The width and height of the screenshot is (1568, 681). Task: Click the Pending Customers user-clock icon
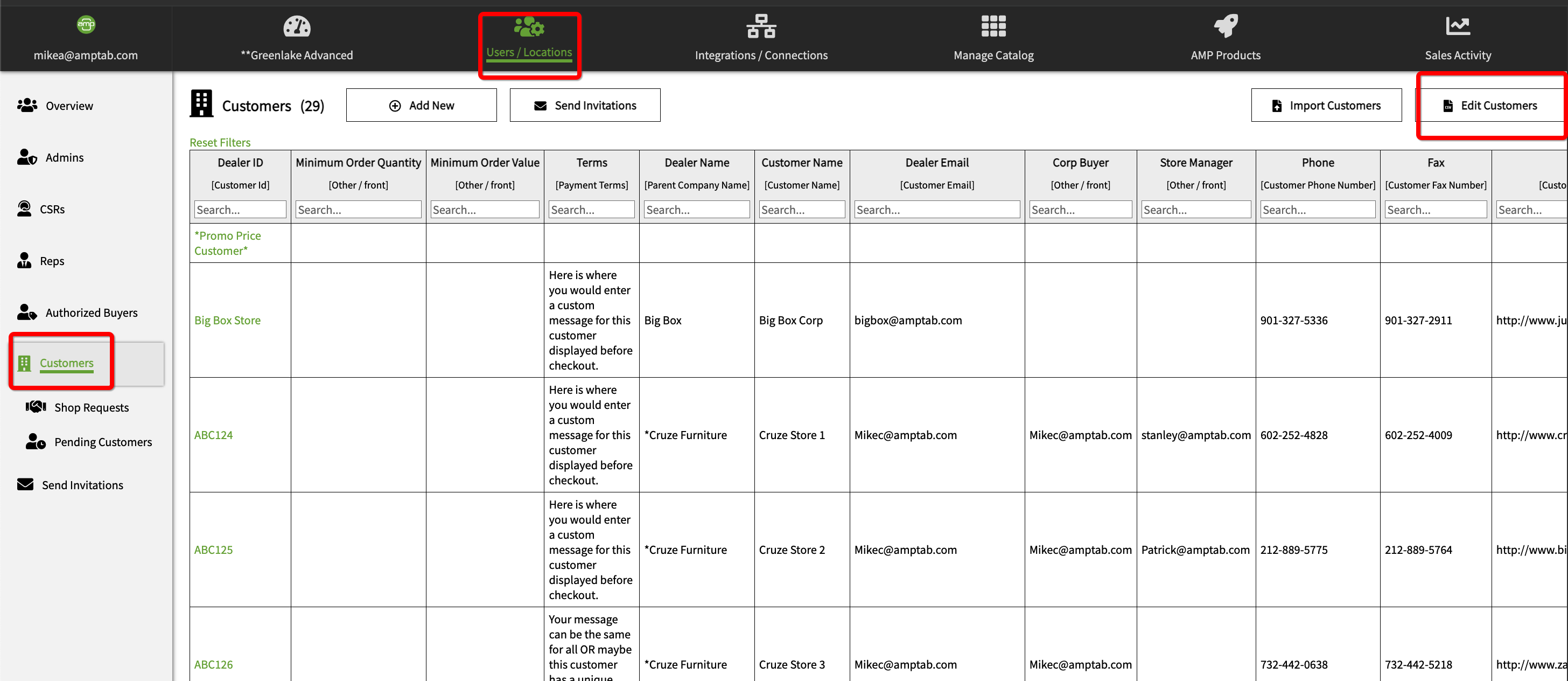[x=36, y=442]
